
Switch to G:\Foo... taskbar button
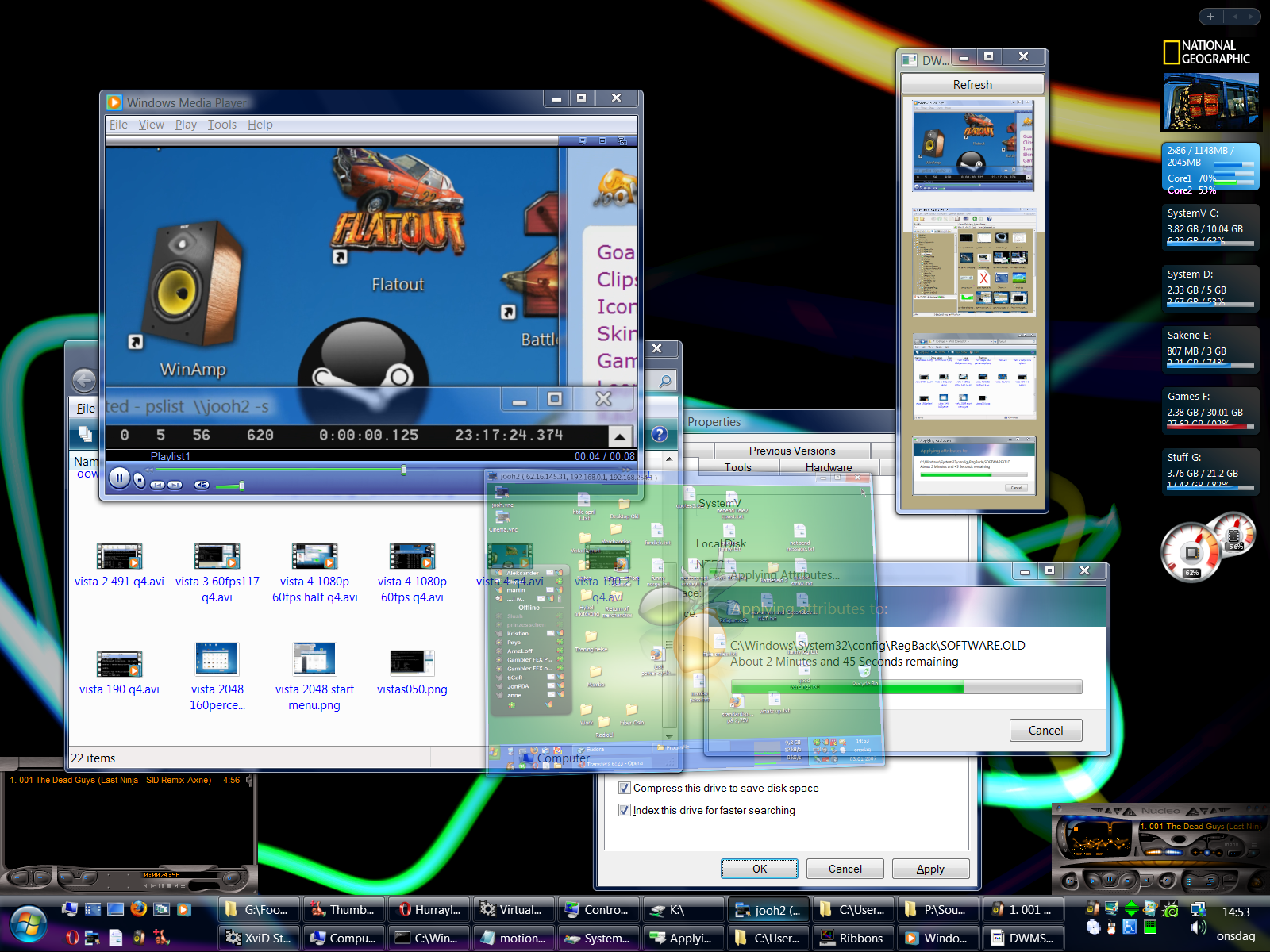tap(259, 910)
